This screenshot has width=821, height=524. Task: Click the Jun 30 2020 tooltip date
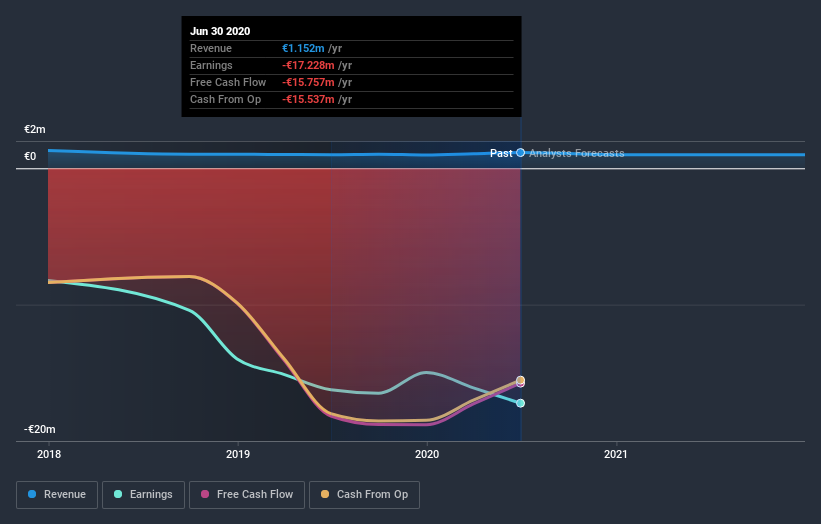coord(220,31)
